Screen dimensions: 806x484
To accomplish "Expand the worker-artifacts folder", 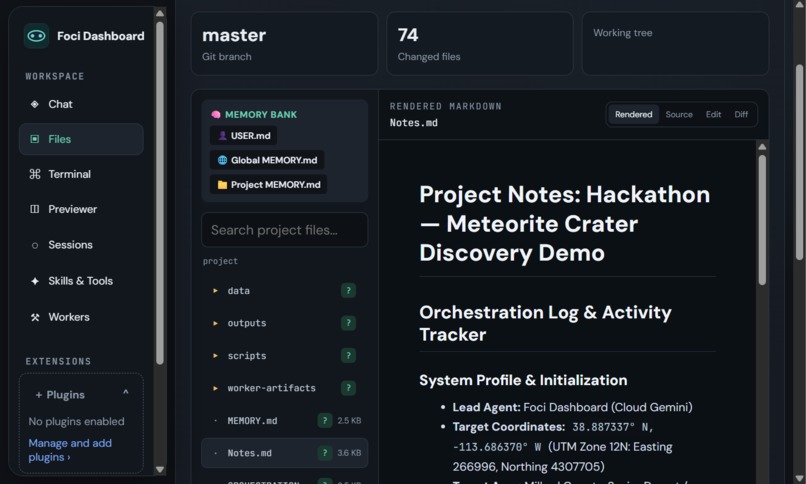I will pyautogui.click(x=215, y=388).
